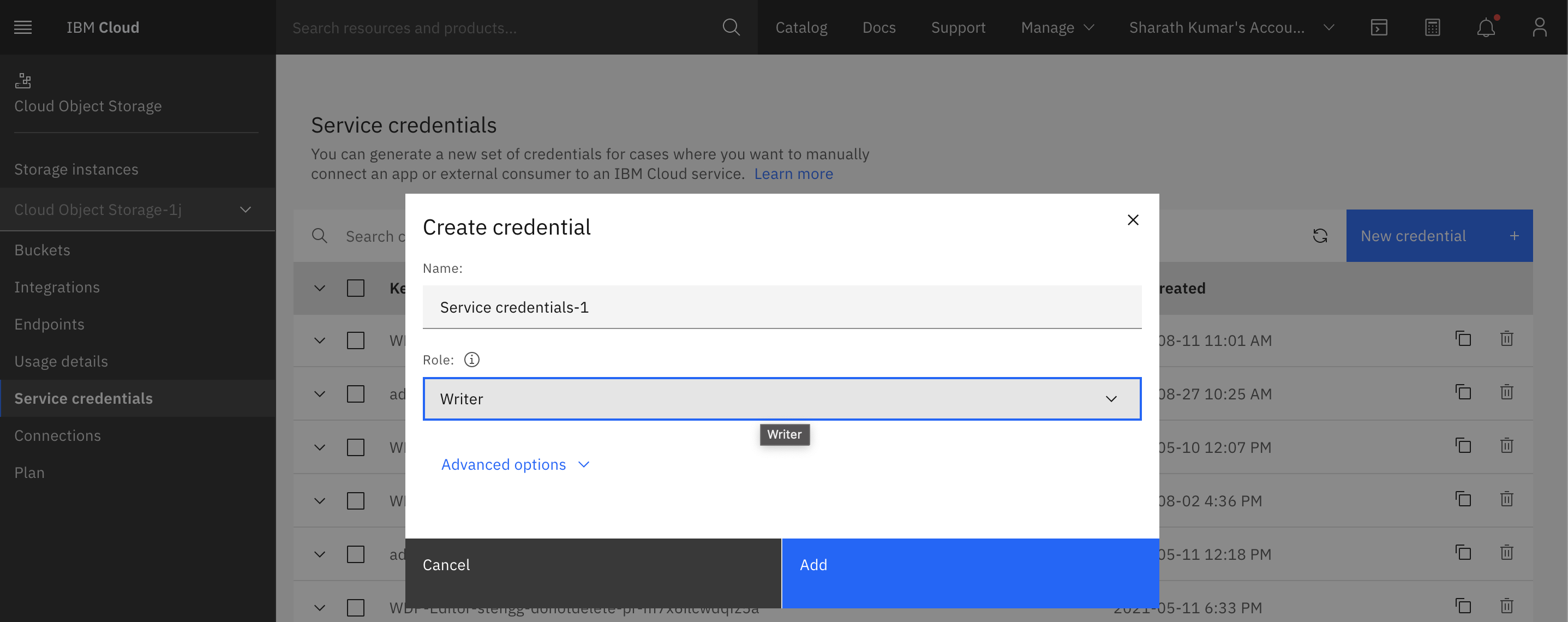Open Plan in the sidebar
The height and width of the screenshot is (622, 1568).
29,473
